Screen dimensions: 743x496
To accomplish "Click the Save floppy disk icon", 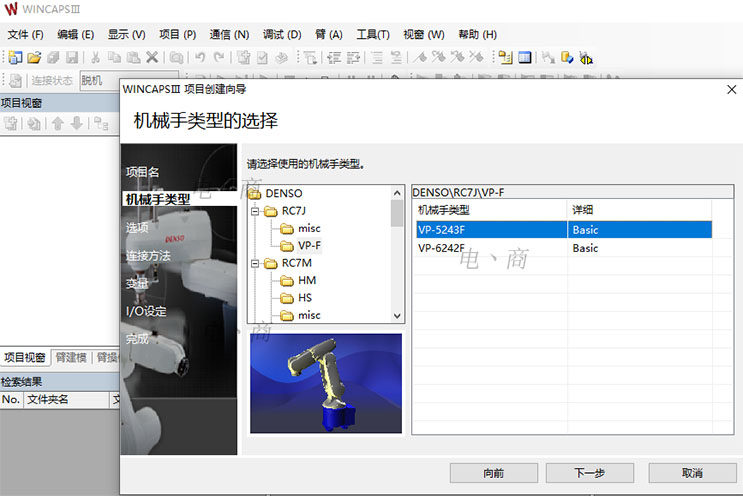I will click(x=72, y=58).
